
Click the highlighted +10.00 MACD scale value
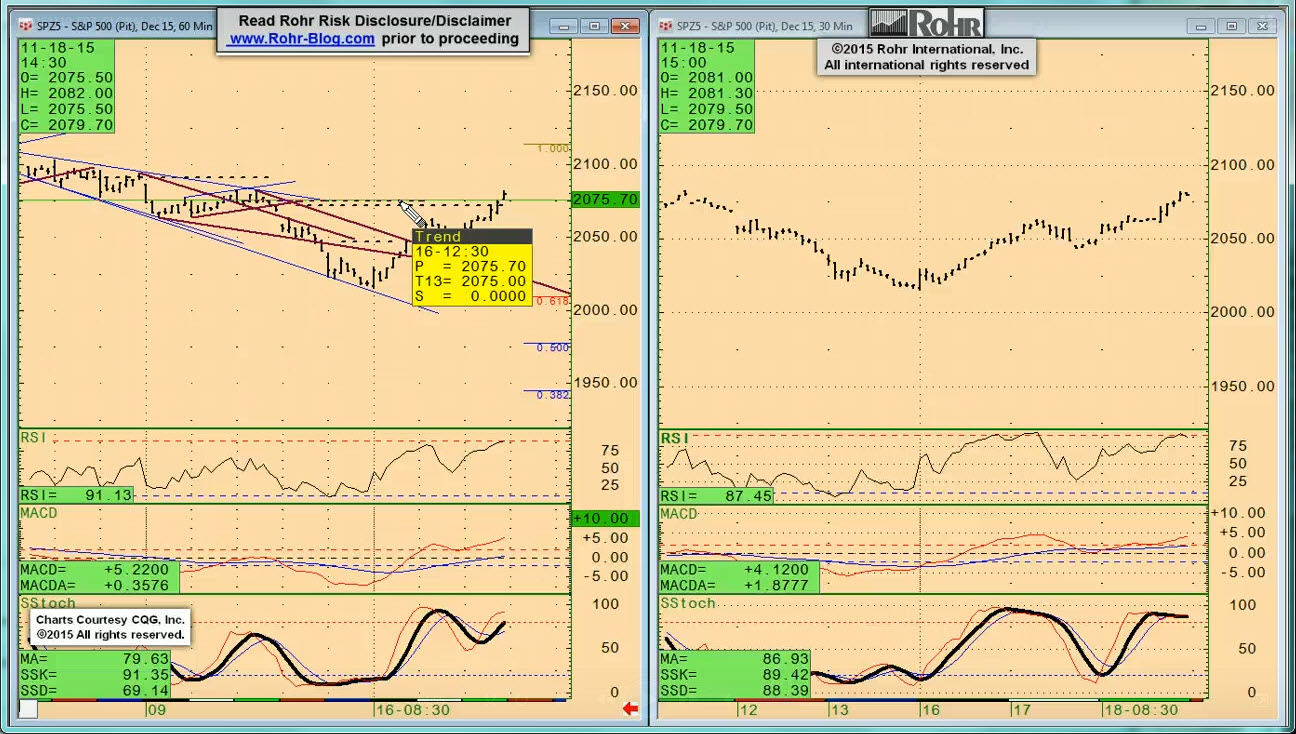coord(601,518)
